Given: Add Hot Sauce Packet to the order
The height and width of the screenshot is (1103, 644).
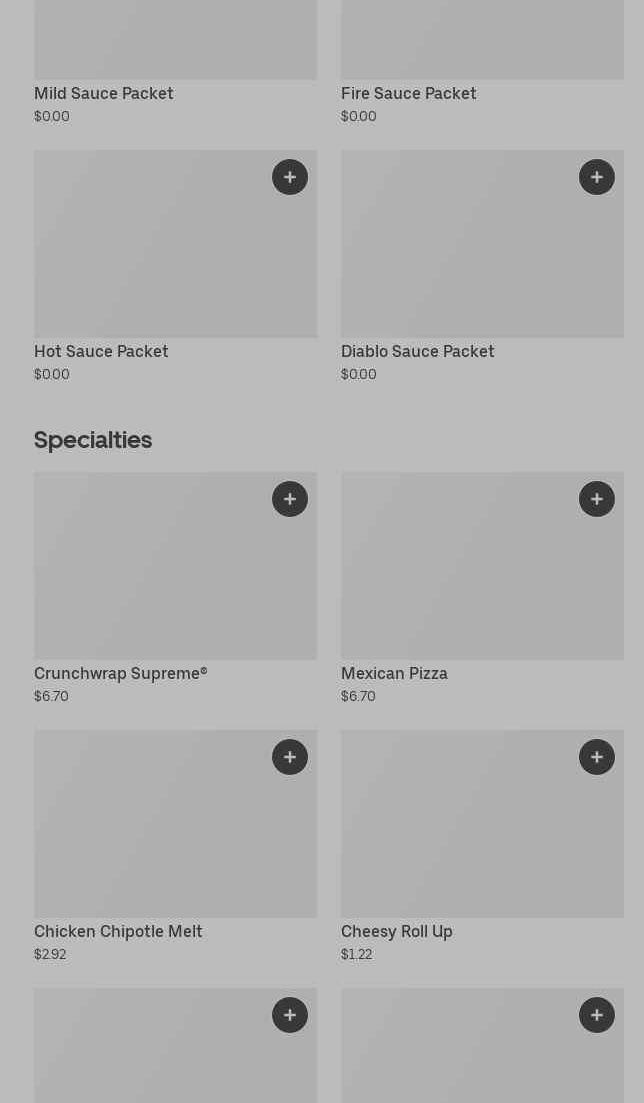Looking at the screenshot, I should [x=290, y=177].
